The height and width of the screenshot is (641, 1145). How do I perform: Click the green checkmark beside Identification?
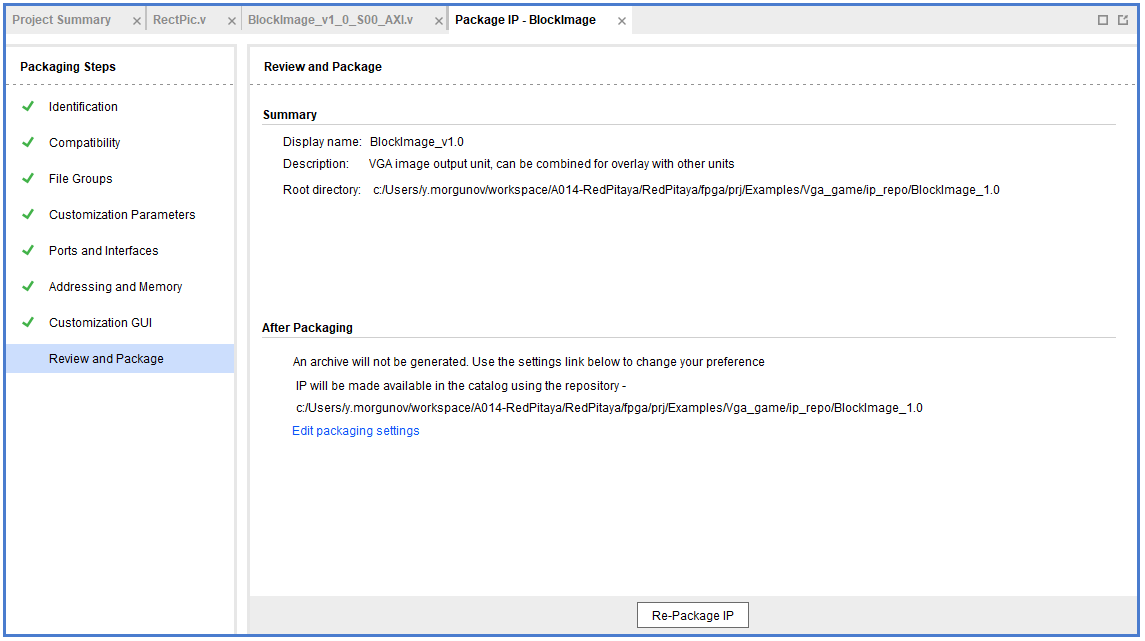pyautogui.click(x=28, y=107)
